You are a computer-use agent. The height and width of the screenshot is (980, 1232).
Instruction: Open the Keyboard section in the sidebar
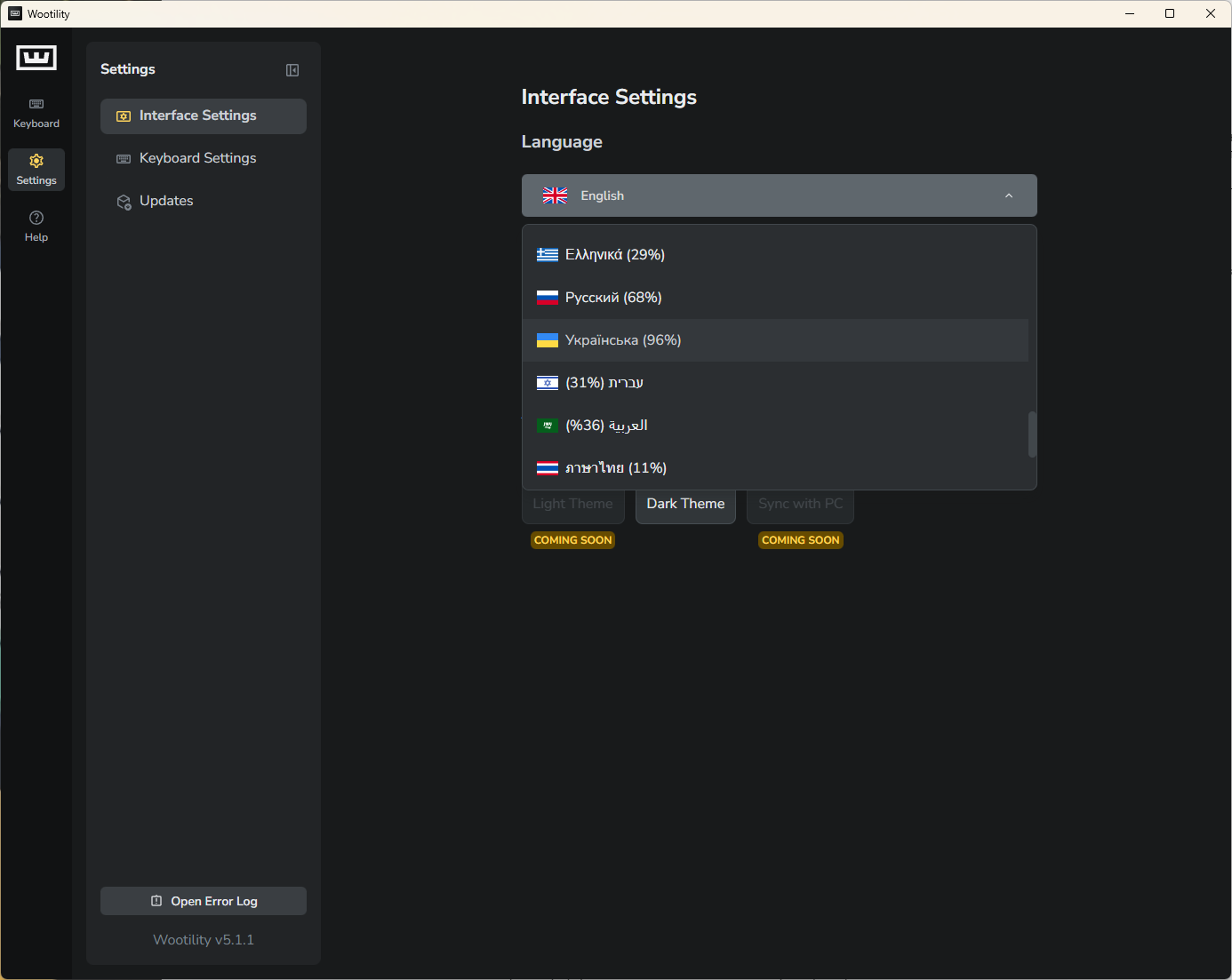36,113
